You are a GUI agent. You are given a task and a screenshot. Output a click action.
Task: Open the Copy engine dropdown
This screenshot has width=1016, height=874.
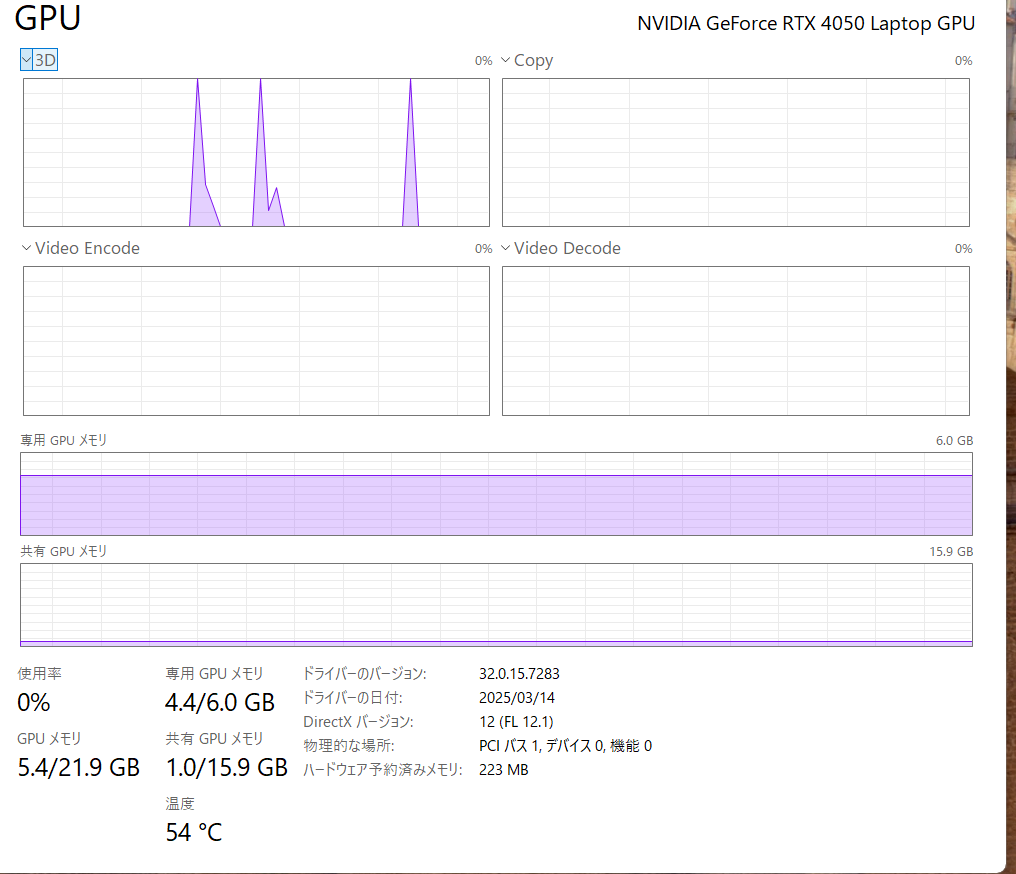click(x=527, y=60)
